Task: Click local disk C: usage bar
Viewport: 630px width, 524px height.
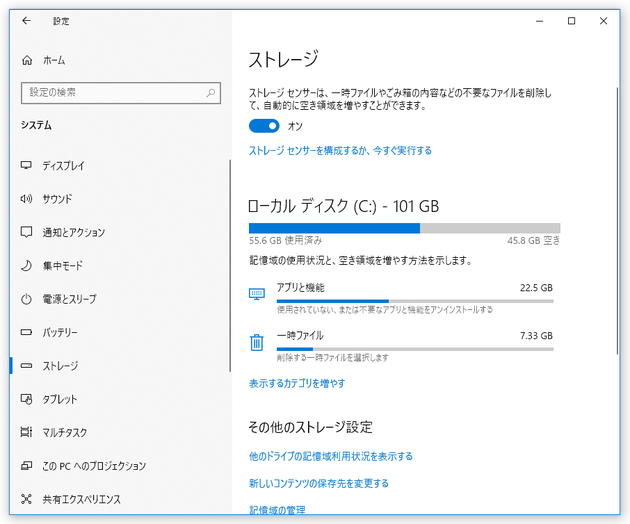Action: 405,228
